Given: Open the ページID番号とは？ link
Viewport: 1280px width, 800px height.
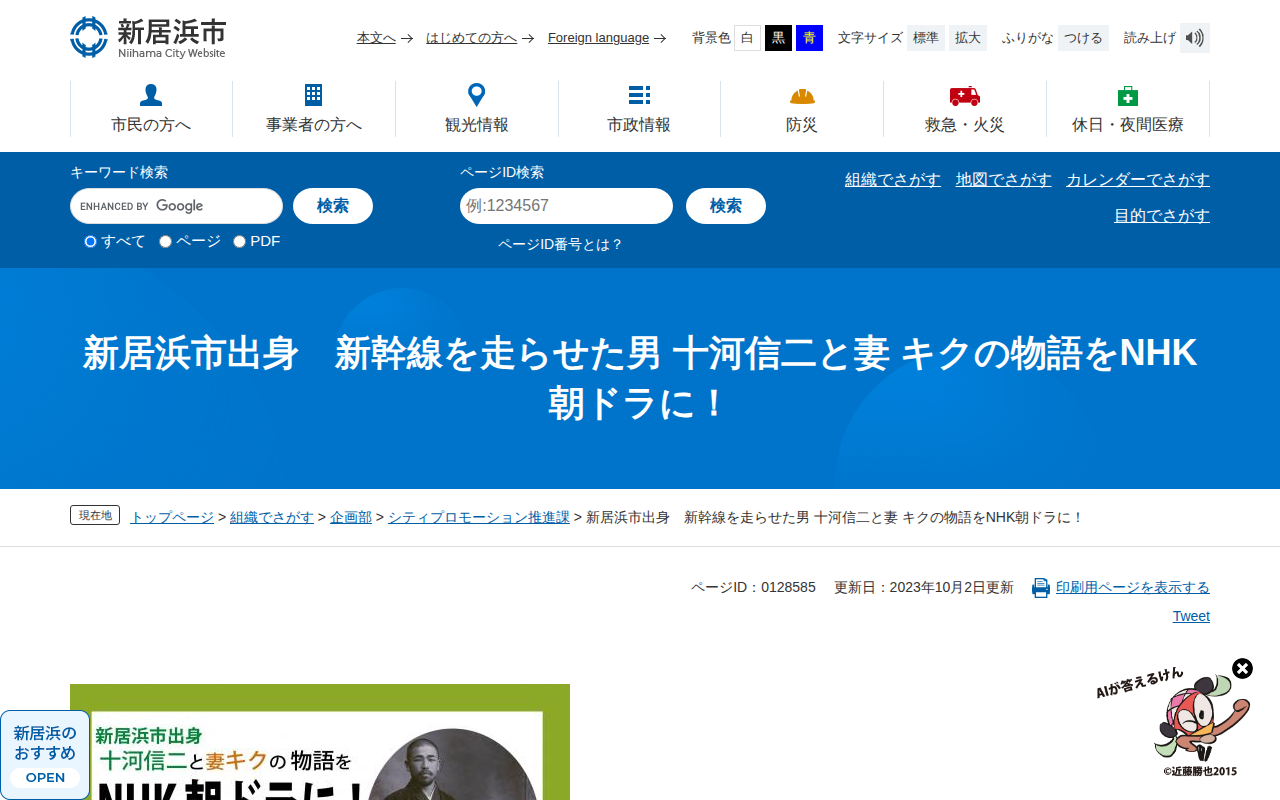Looking at the screenshot, I should tap(561, 245).
